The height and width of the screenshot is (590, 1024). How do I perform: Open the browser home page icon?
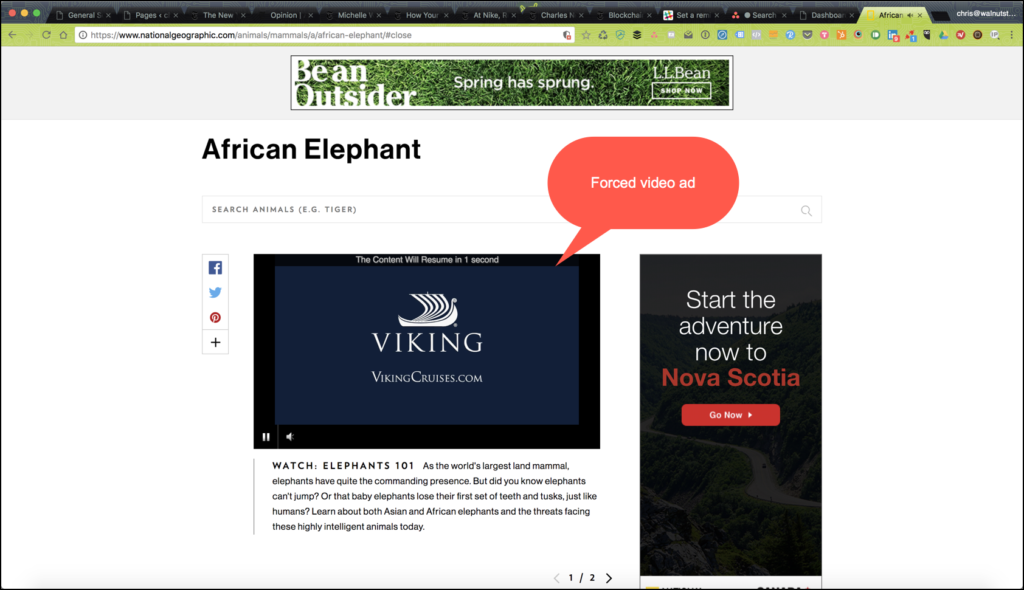coord(63,35)
